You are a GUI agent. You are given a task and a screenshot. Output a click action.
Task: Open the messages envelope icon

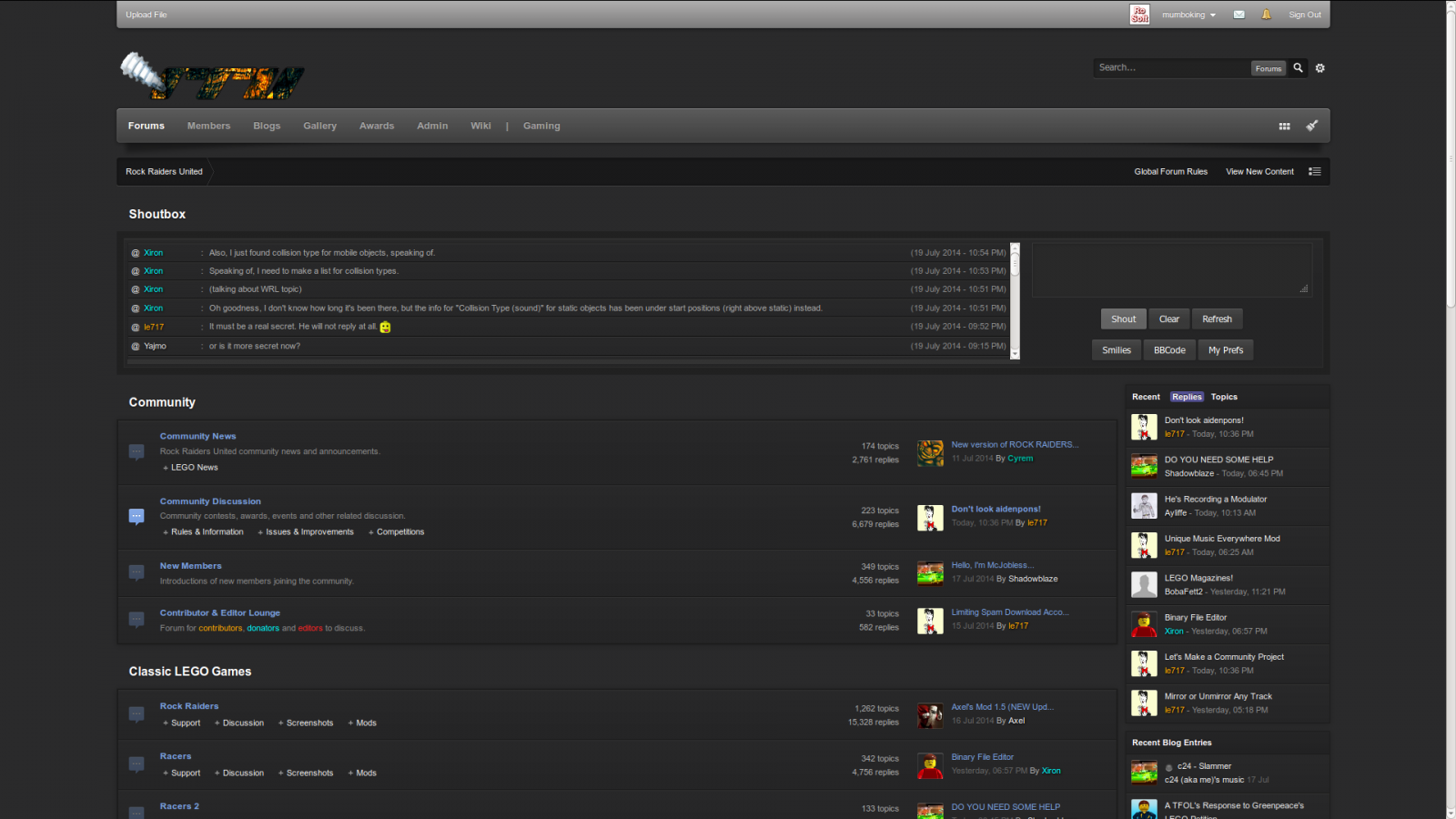click(1239, 15)
